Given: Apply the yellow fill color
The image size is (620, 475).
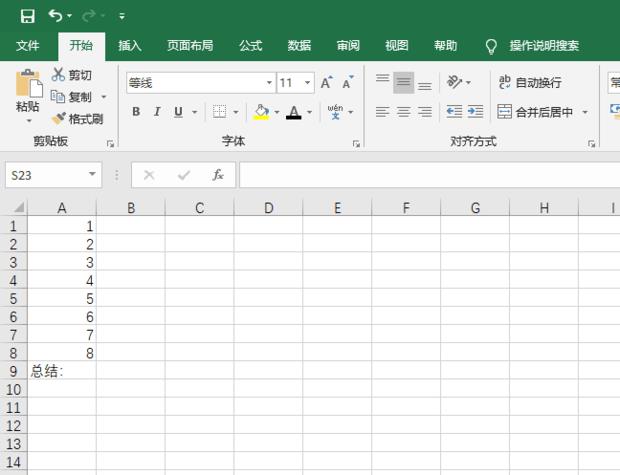Looking at the screenshot, I should 261,112.
